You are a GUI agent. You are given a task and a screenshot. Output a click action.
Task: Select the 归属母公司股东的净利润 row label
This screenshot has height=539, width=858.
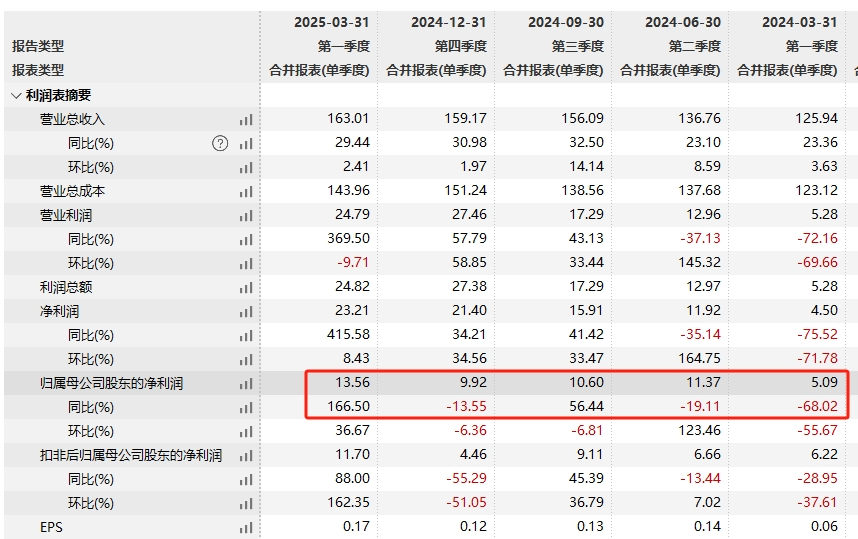pyautogui.click(x=111, y=384)
